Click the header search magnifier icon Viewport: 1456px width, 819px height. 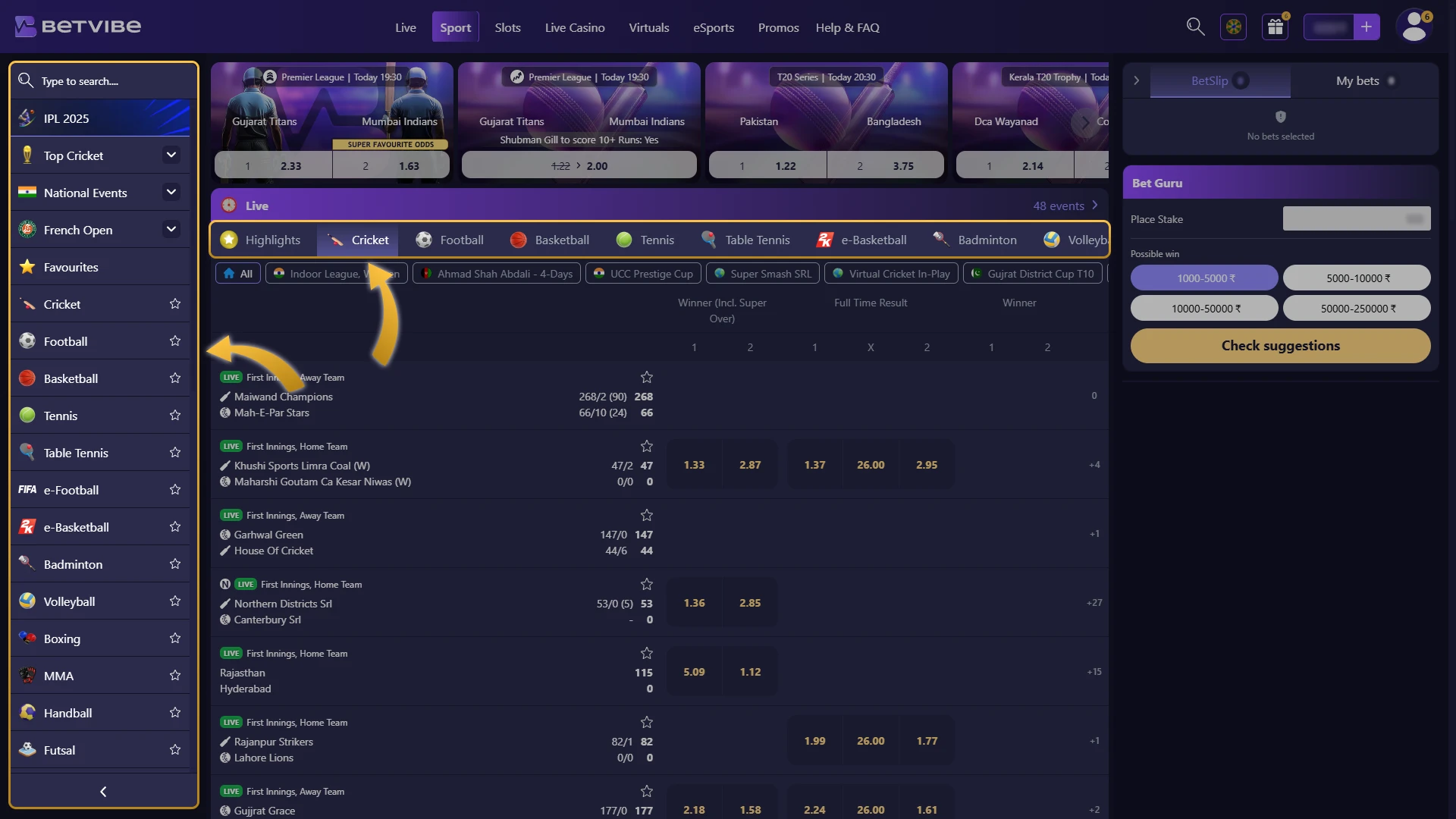pyautogui.click(x=1195, y=27)
